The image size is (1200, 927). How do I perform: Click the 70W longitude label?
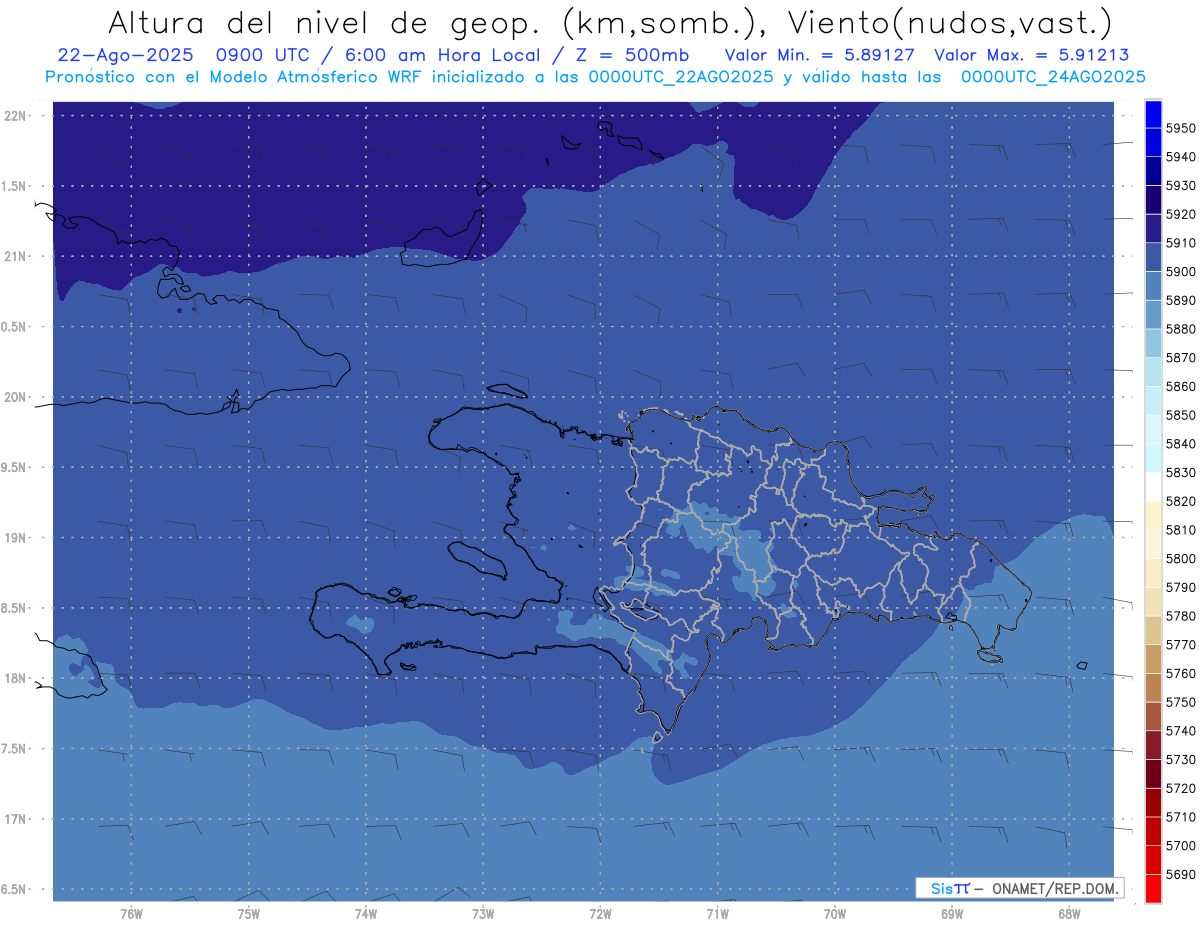(x=835, y=913)
